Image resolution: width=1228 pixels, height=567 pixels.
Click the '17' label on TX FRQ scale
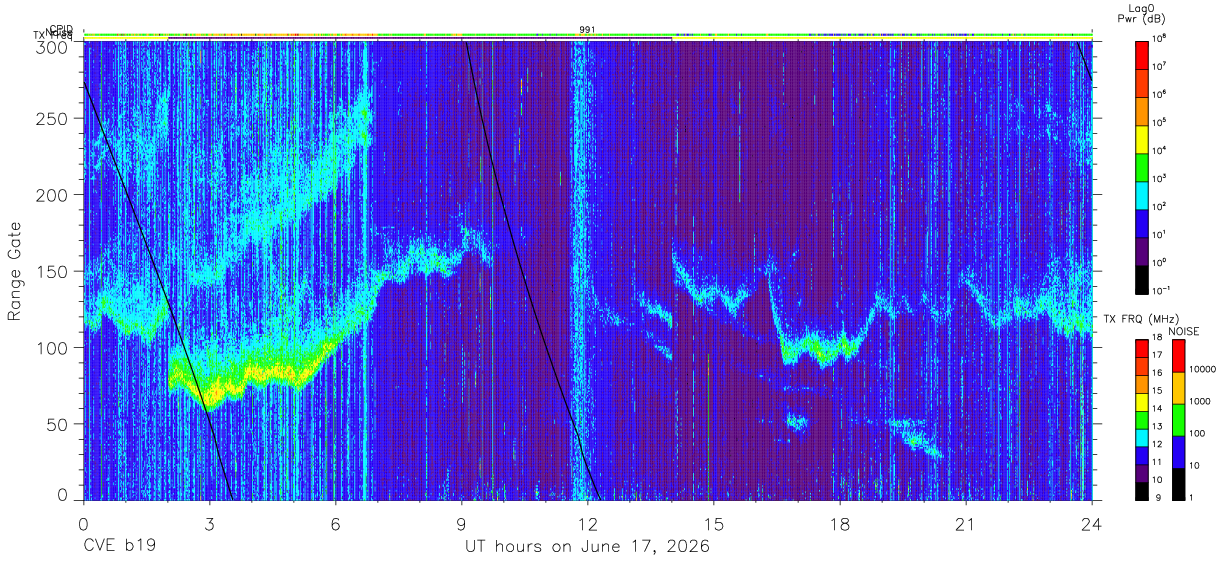pos(1159,356)
